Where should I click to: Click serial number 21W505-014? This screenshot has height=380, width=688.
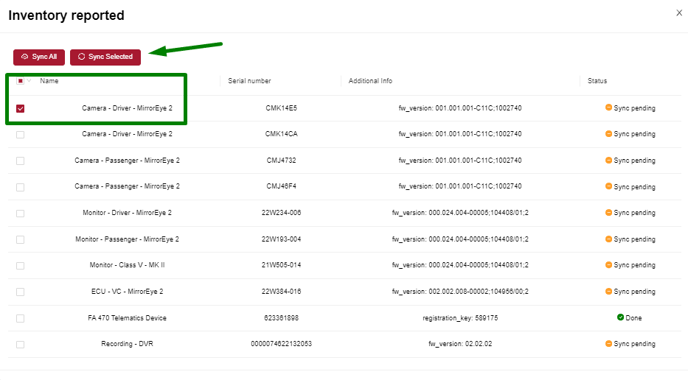[x=281, y=265]
